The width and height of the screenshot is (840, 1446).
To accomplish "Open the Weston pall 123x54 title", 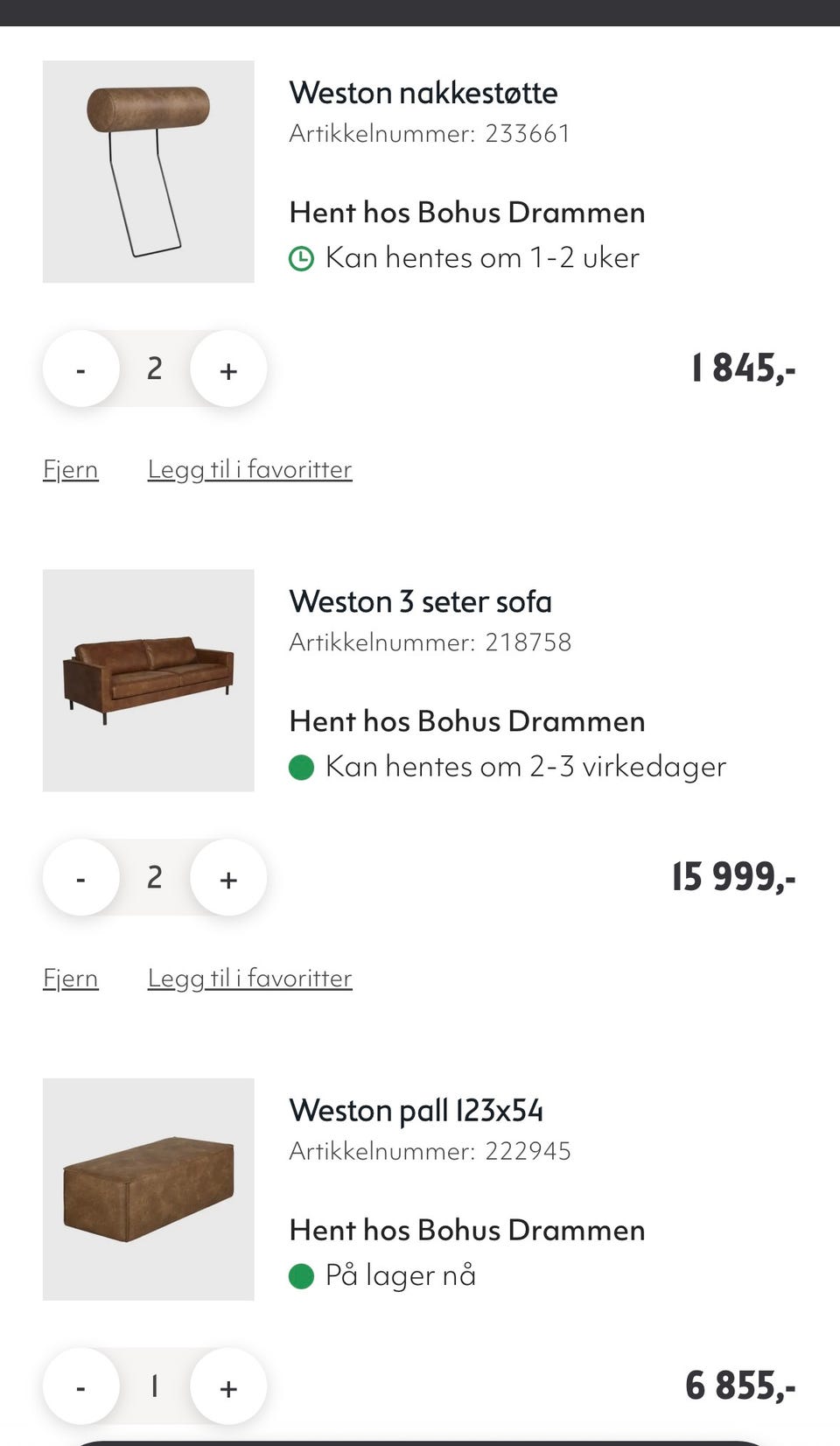I will tap(416, 1110).
